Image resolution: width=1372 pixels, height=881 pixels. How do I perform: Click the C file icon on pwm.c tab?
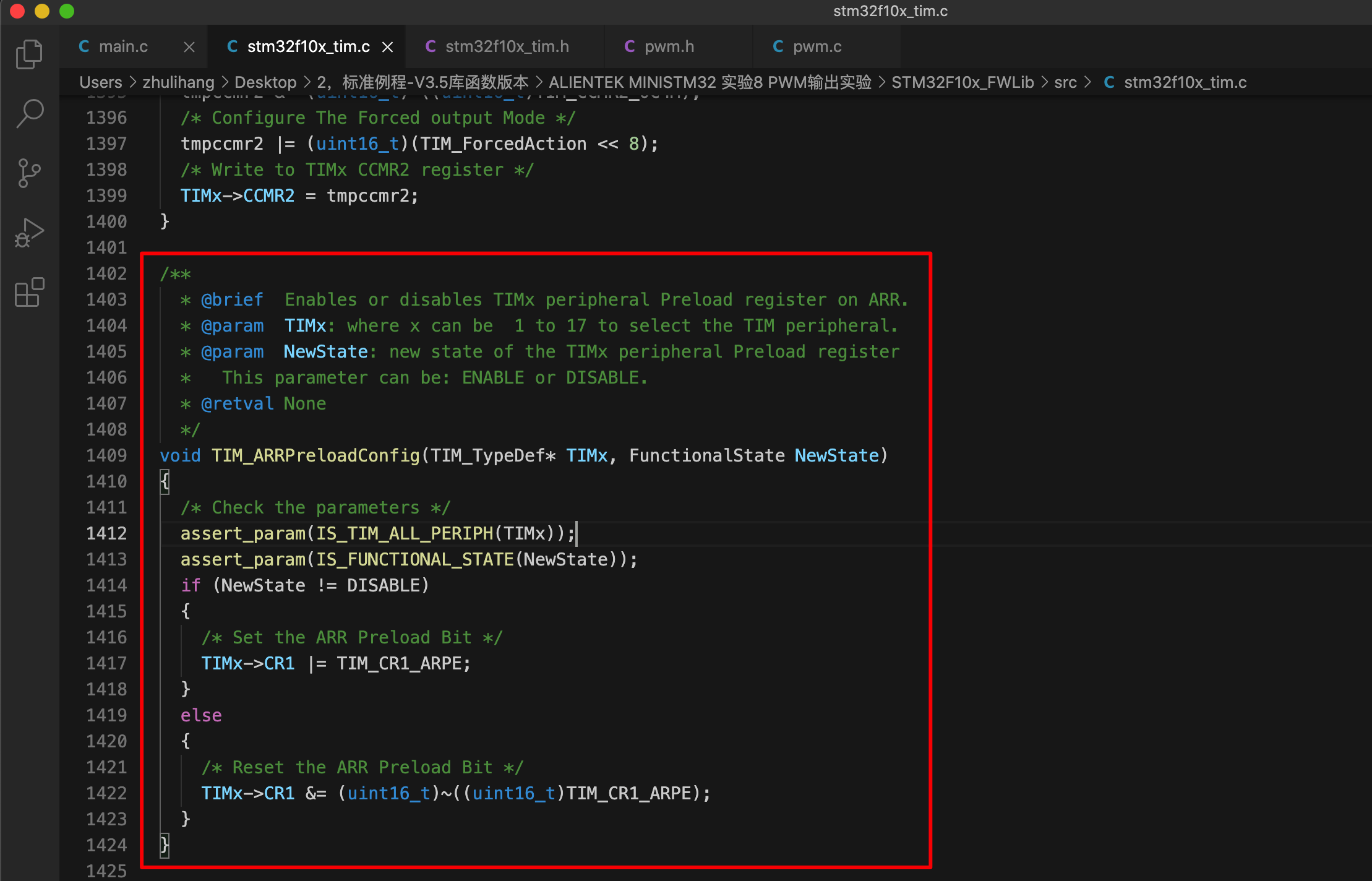(x=778, y=47)
